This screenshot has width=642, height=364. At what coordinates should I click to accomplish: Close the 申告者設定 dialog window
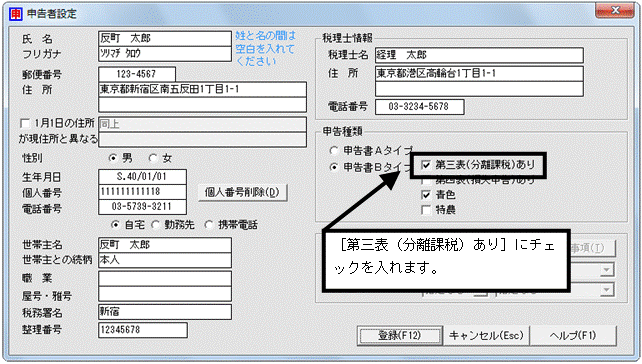click(615, 11)
